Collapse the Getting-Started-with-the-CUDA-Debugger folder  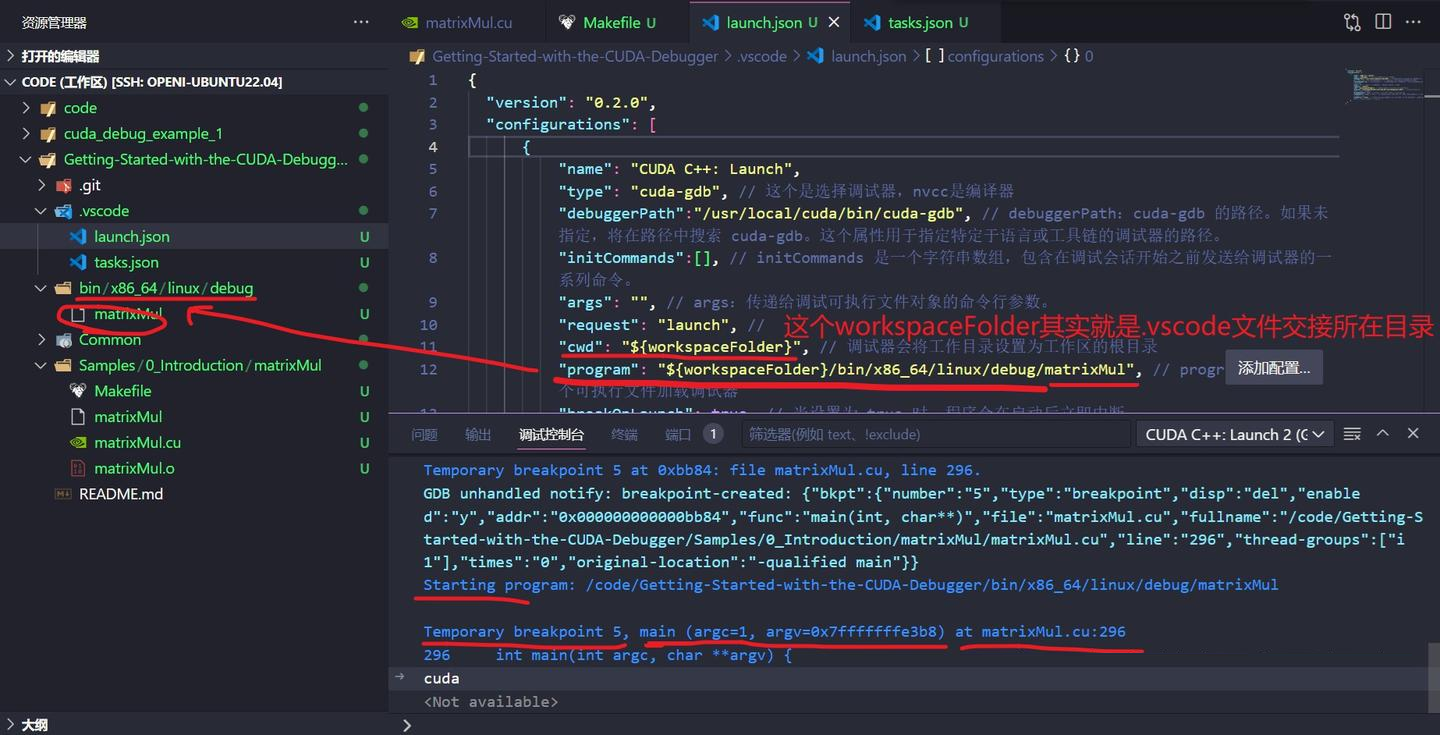click(x=26, y=160)
